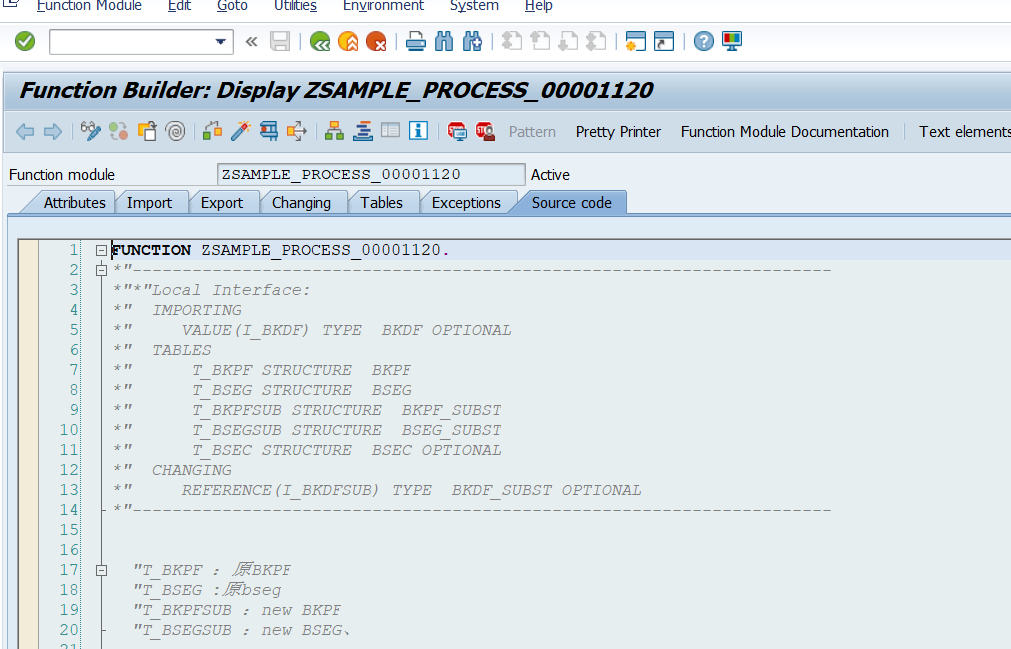Click the Other Object icon
Image resolution: width=1011 pixels, height=649 pixels.
pyautogui.click(x=147, y=131)
